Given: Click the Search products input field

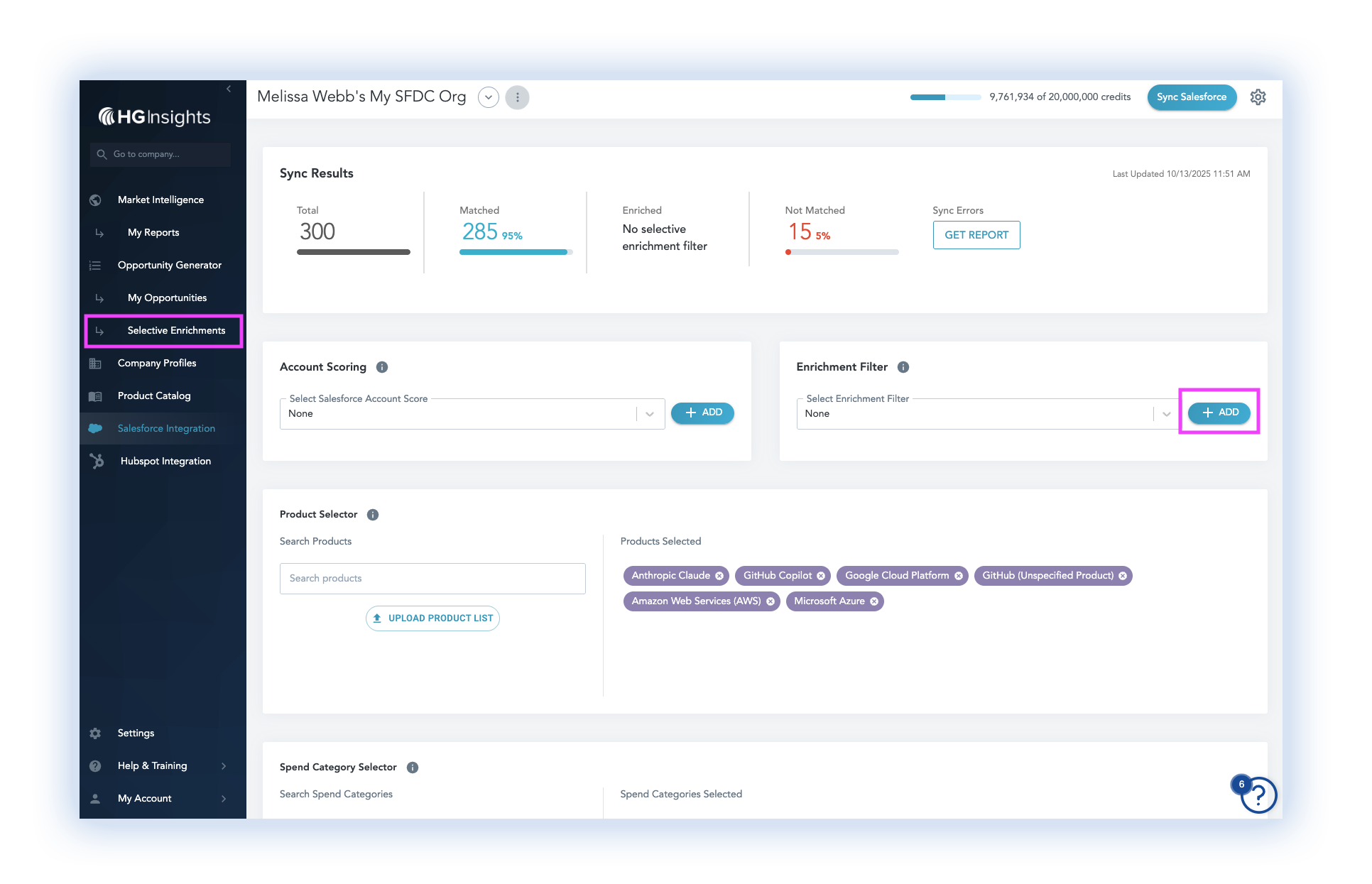Looking at the screenshot, I should (x=432, y=579).
